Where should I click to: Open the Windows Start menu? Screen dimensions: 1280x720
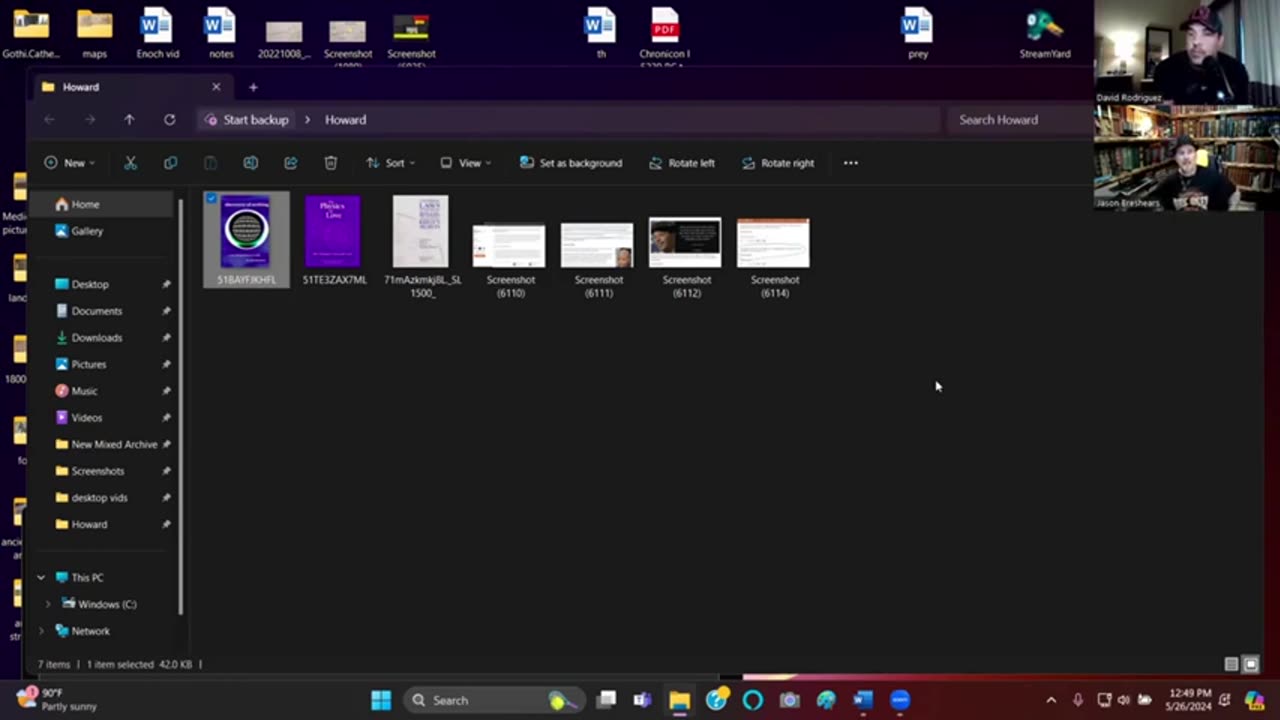tap(381, 700)
